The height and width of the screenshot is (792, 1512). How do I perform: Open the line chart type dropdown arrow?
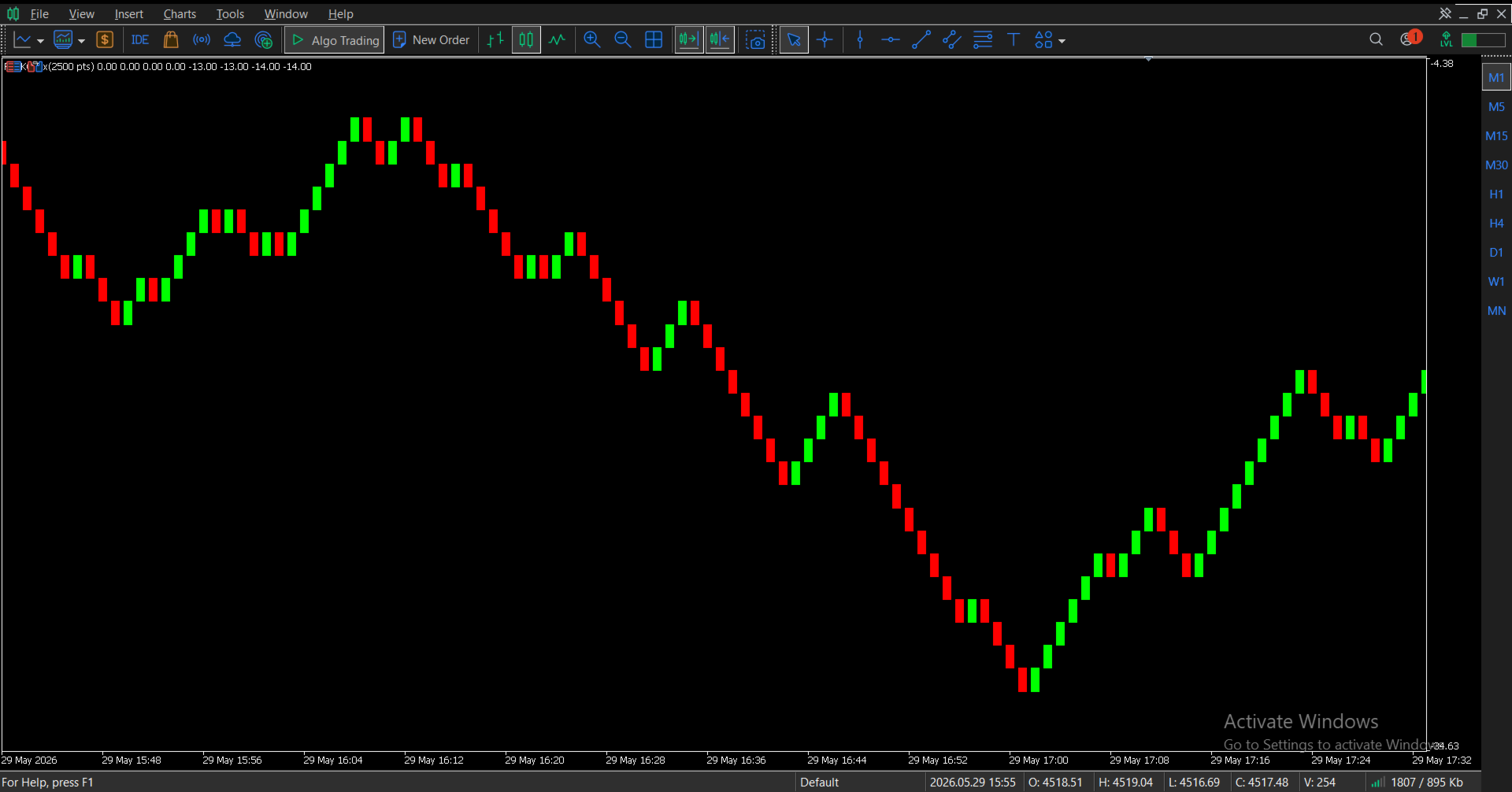click(40, 41)
